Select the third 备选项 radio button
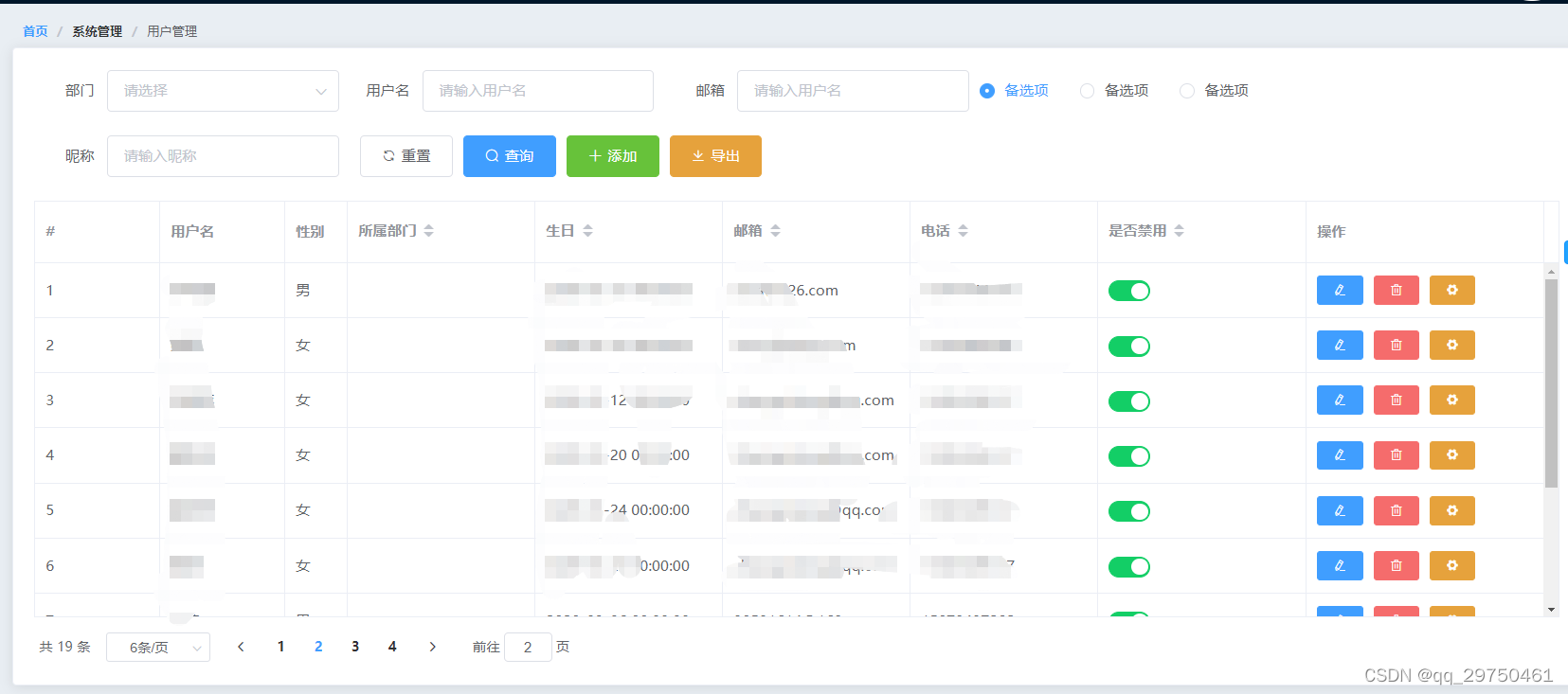Image resolution: width=1568 pixels, height=694 pixels. tap(1186, 91)
